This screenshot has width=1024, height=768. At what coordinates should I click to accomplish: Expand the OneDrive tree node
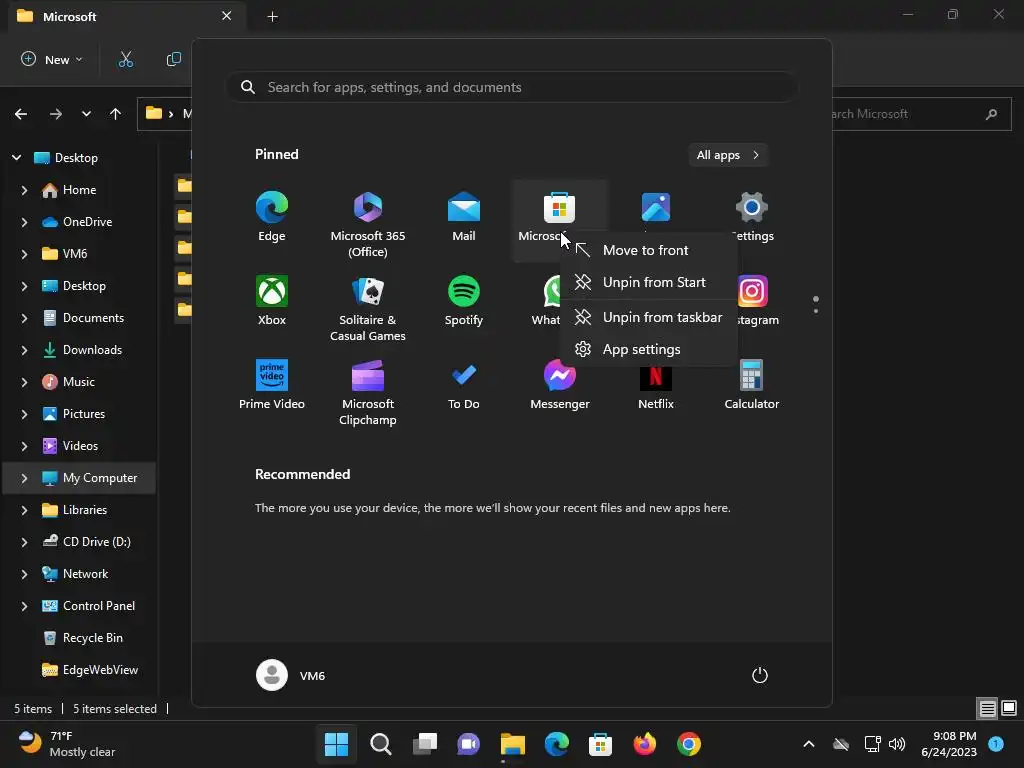pos(24,222)
